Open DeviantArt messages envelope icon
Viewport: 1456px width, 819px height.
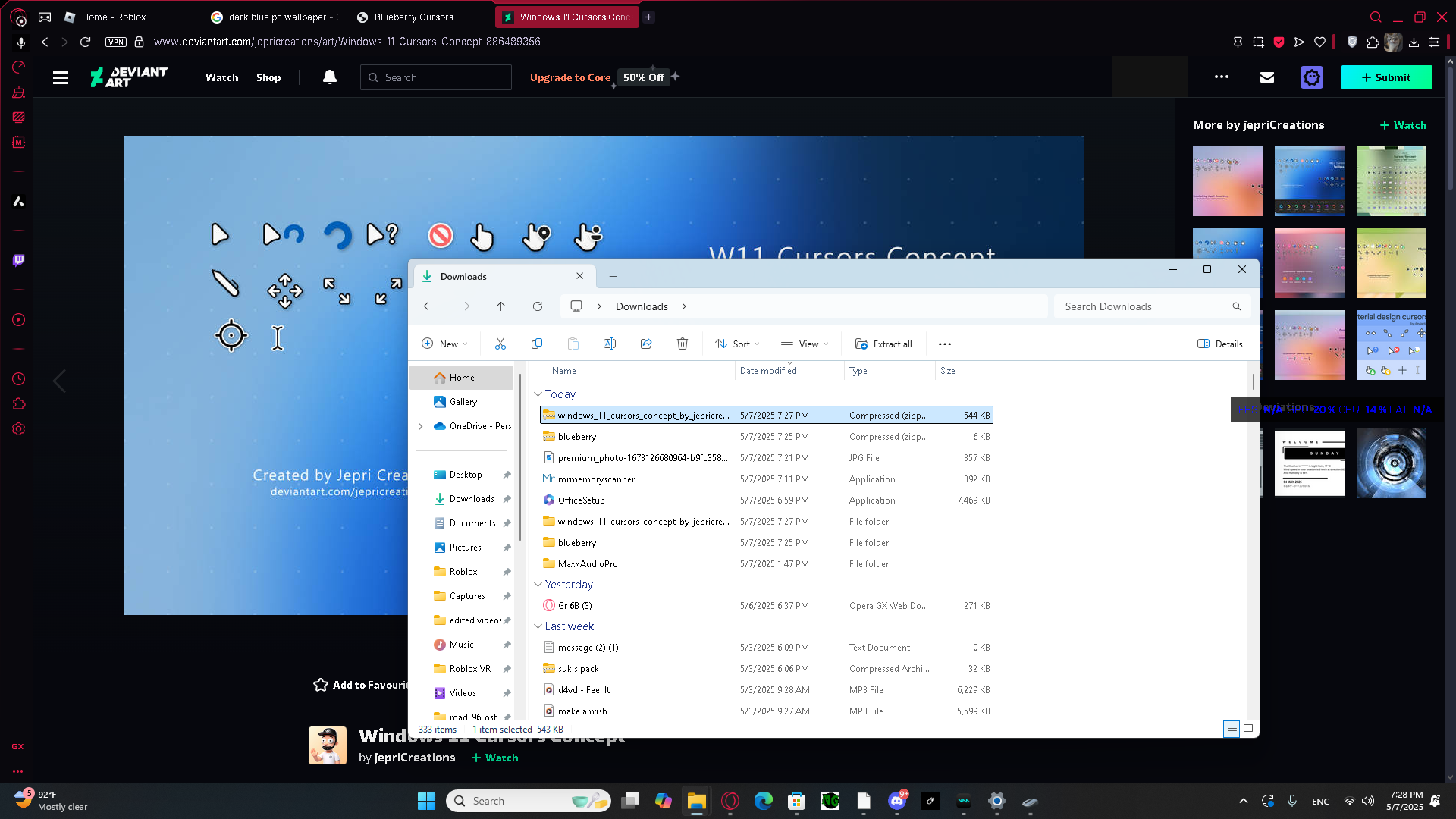(x=1266, y=77)
